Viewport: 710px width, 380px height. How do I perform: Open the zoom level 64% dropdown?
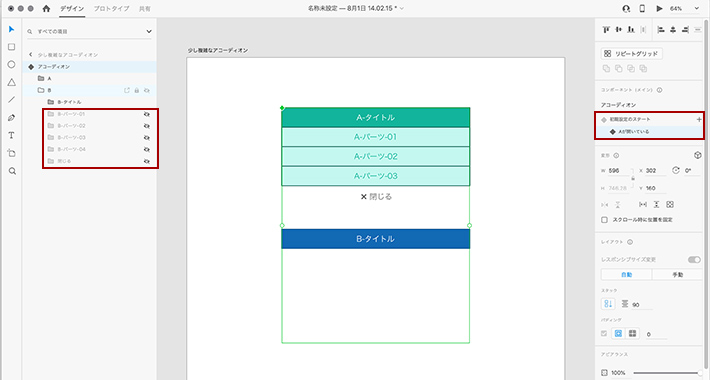(696, 9)
